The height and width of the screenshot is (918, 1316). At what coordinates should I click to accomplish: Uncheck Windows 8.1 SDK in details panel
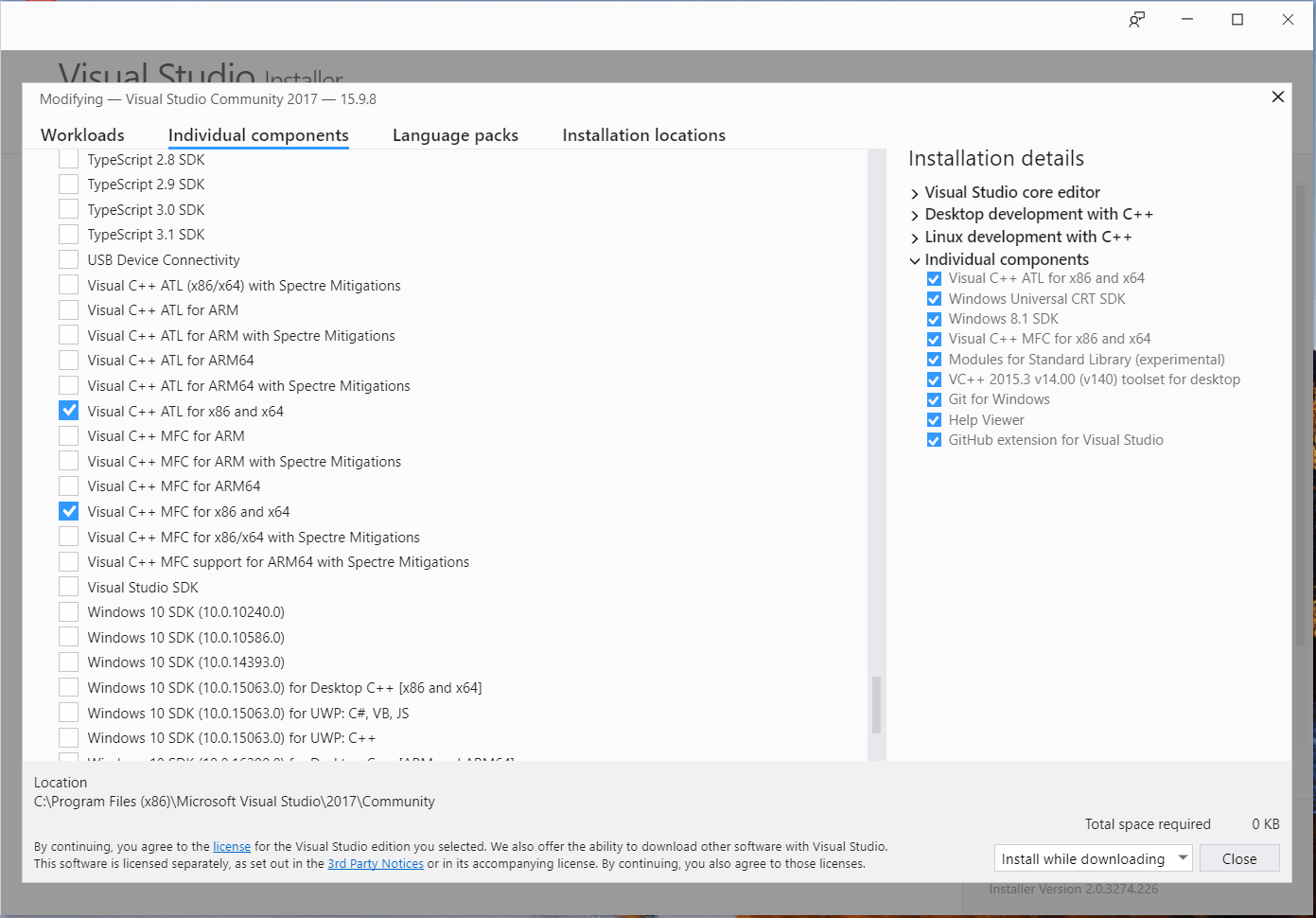(x=934, y=320)
